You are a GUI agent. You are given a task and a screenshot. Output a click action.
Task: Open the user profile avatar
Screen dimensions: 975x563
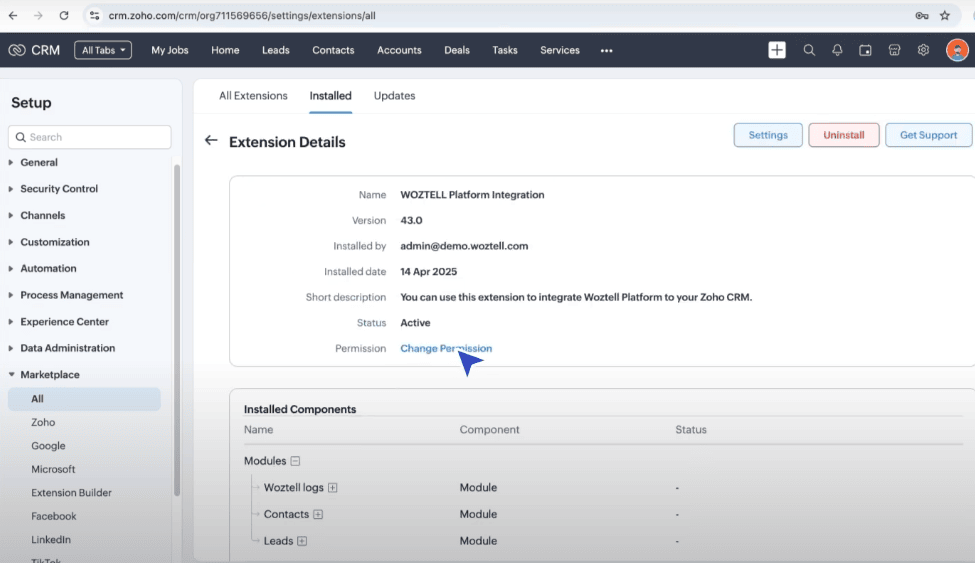(x=957, y=50)
